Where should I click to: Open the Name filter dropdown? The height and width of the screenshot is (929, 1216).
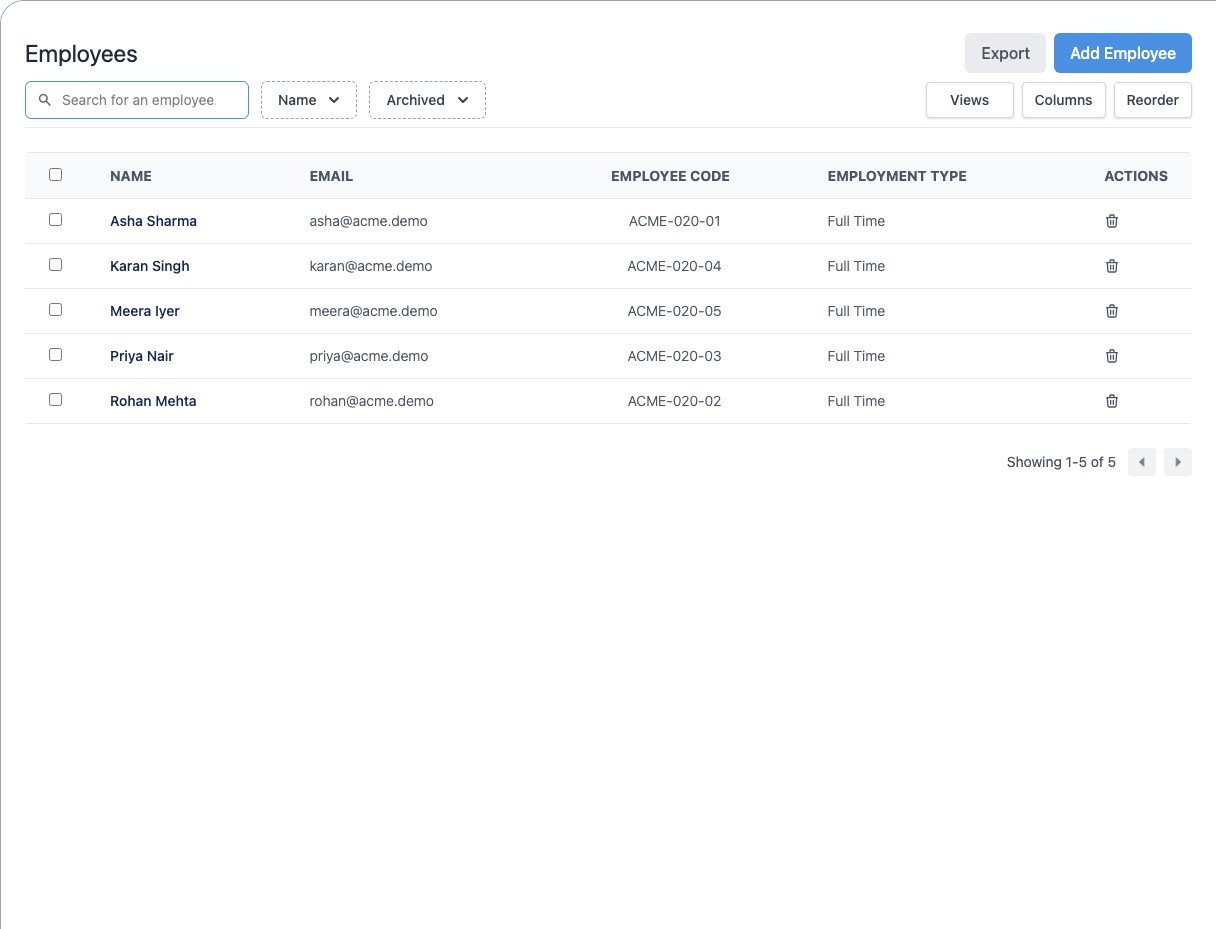(x=309, y=100)
